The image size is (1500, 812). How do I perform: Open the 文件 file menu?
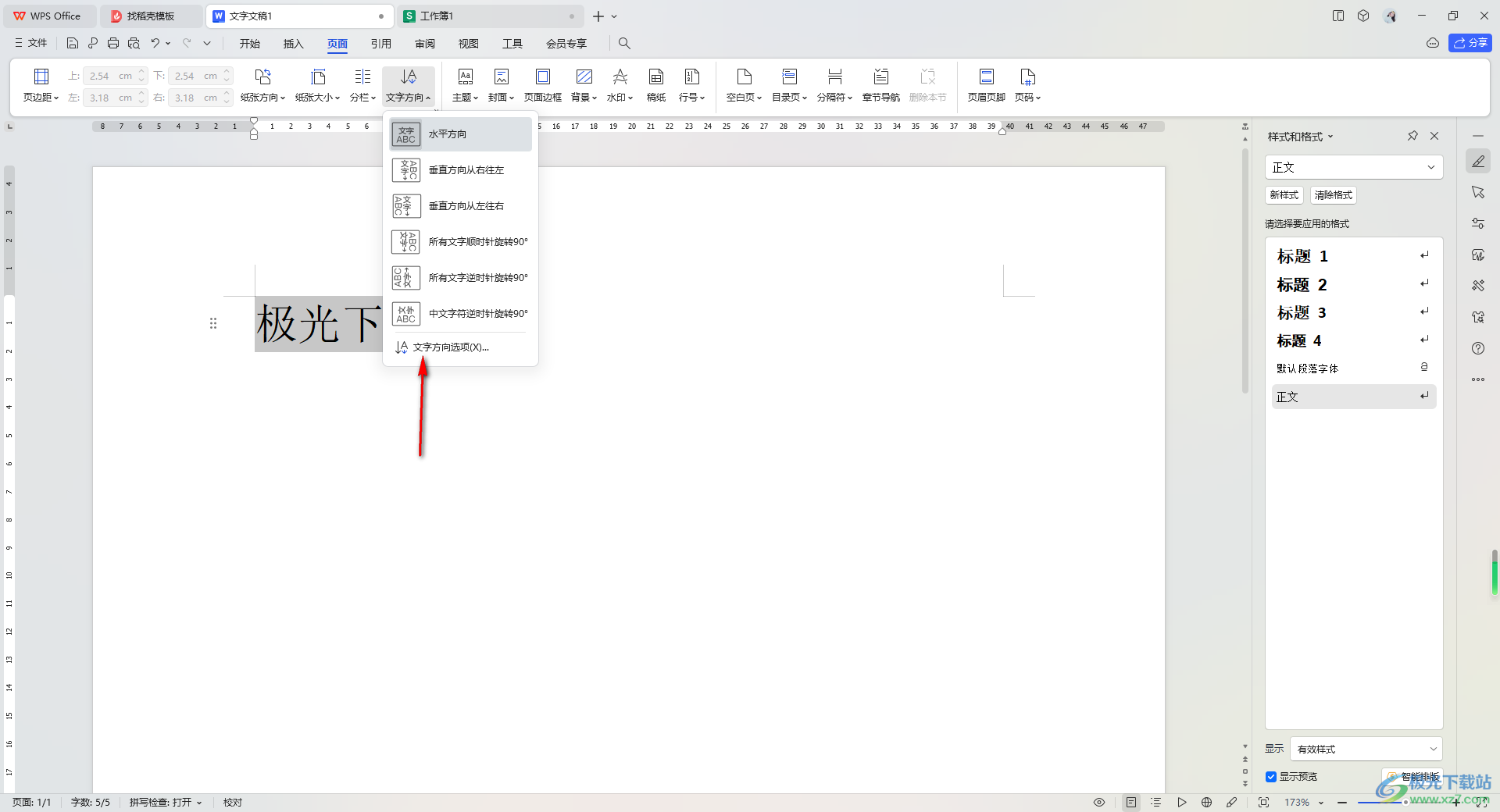pos(30,43)
